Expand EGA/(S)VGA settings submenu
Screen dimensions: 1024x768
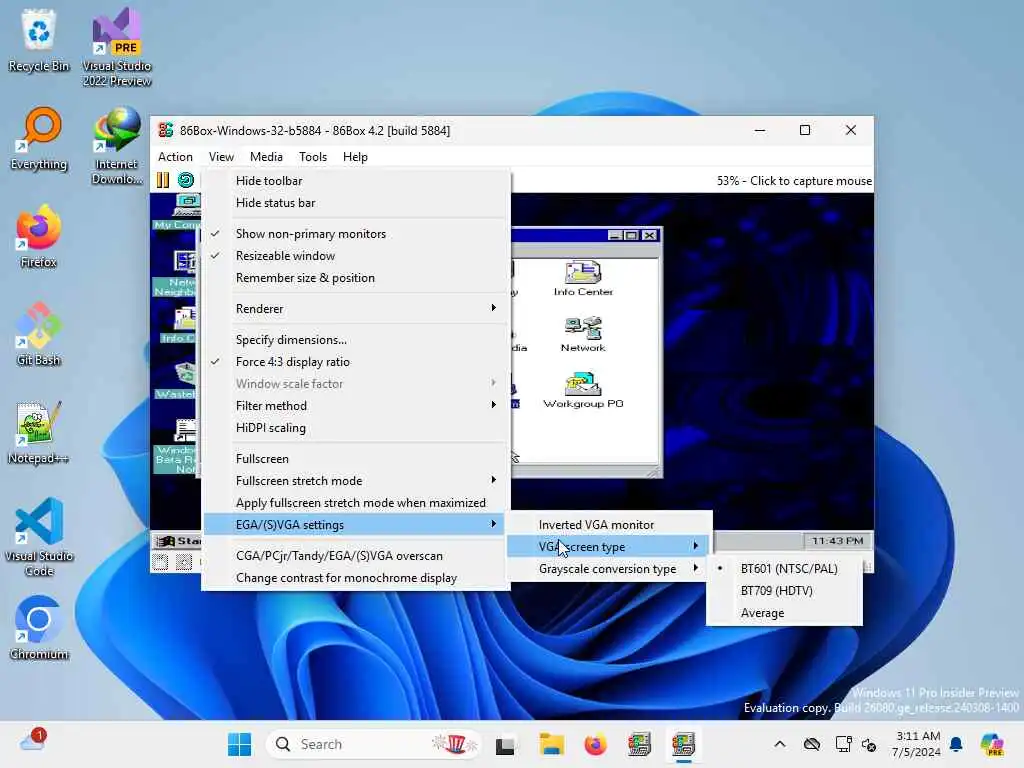pyautogui.click(x=356, y=524)
